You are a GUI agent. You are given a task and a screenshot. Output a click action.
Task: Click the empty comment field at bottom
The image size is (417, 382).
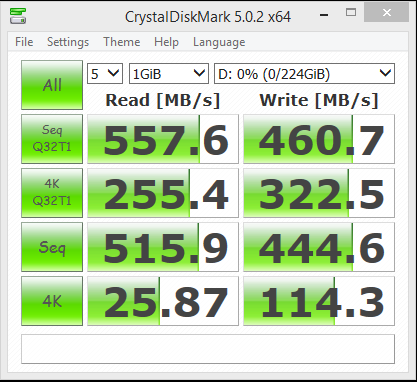(x=208, y=349)
